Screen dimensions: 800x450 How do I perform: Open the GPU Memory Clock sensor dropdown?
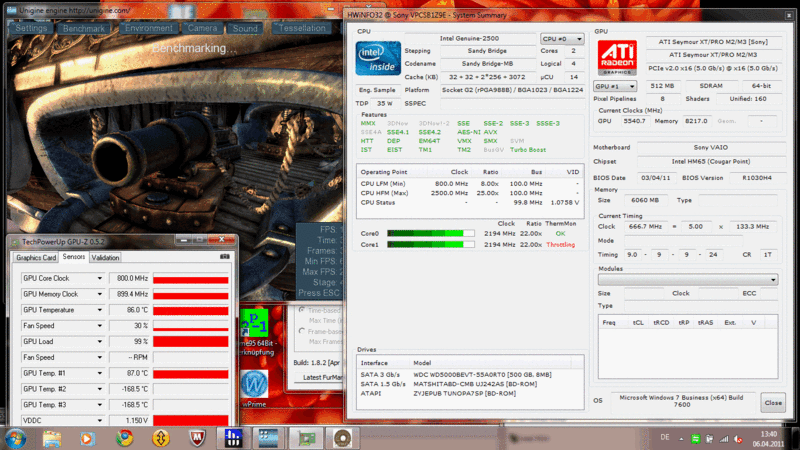click(x=99, y=294)
